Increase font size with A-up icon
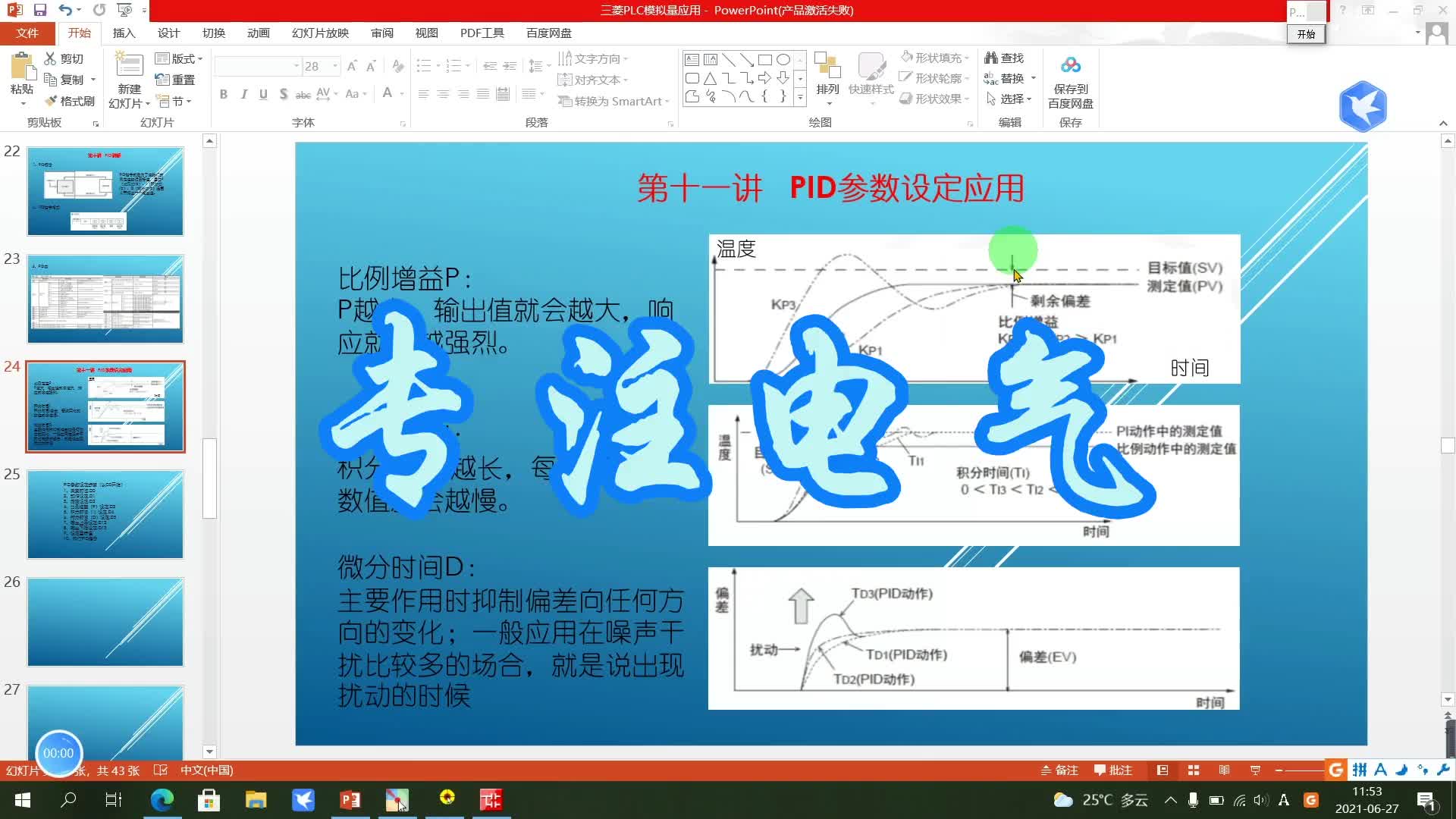Image resolution: width=1456 pixels, height=819 pixels. pos(352,67)
